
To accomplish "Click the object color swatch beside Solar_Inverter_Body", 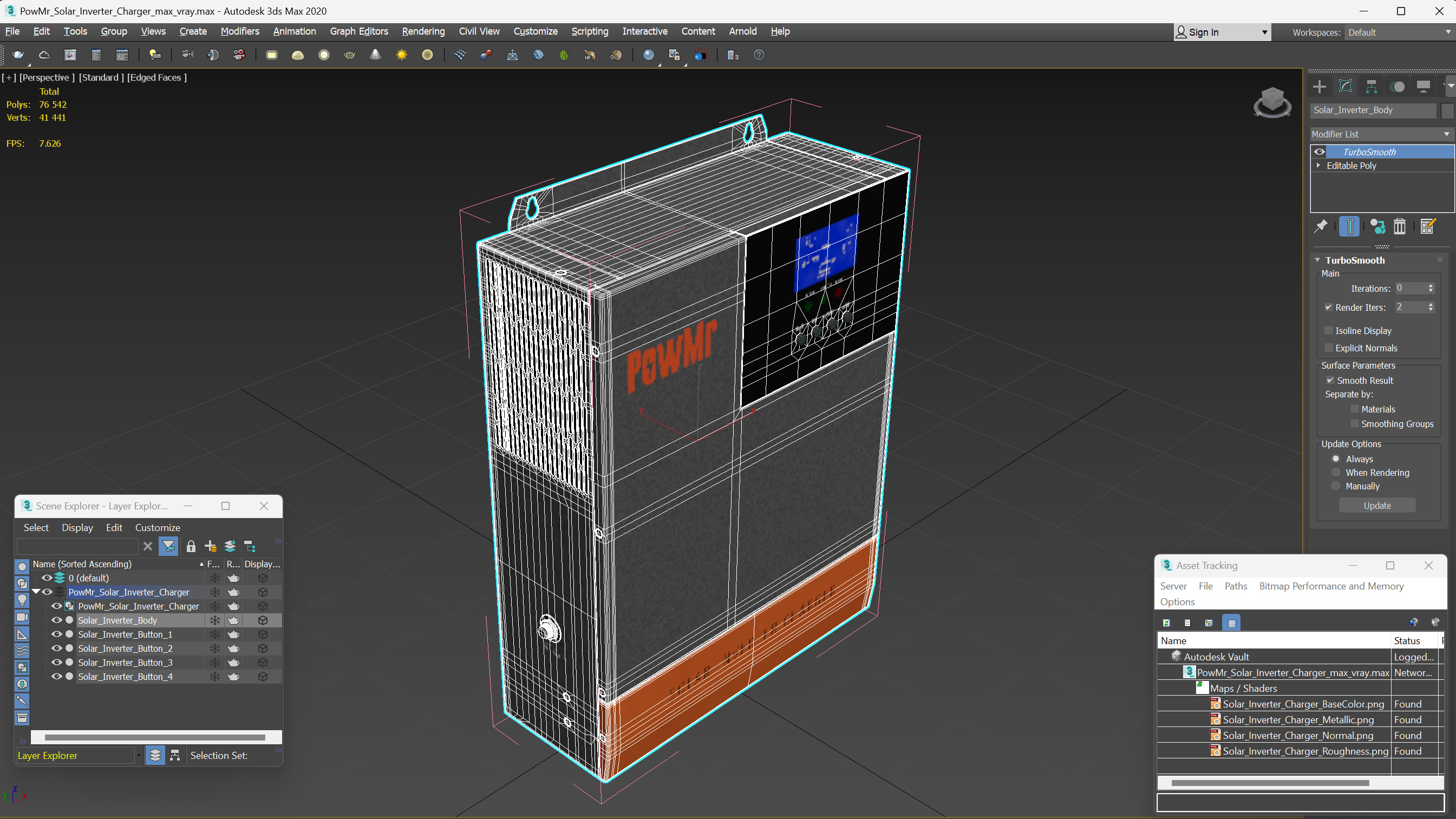I will tap(1446, 110).
